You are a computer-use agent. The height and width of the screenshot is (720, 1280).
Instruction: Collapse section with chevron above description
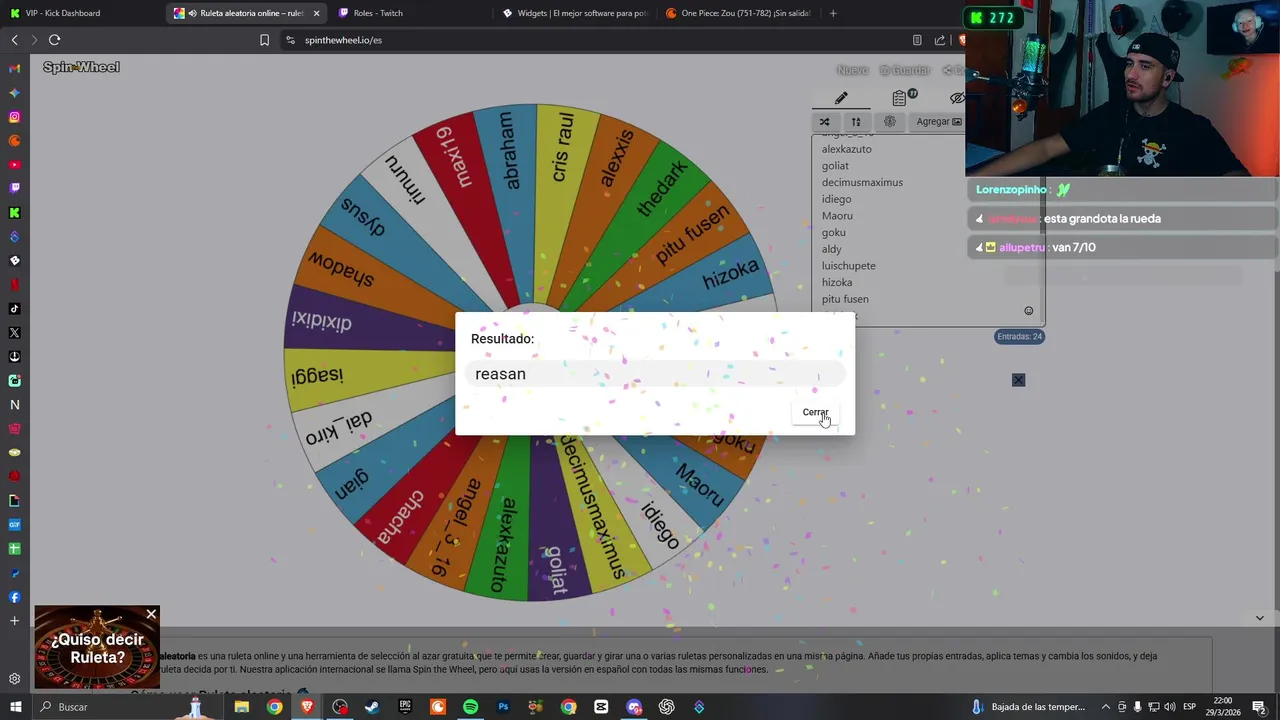pyautogui.click(x=1259, y=618)
